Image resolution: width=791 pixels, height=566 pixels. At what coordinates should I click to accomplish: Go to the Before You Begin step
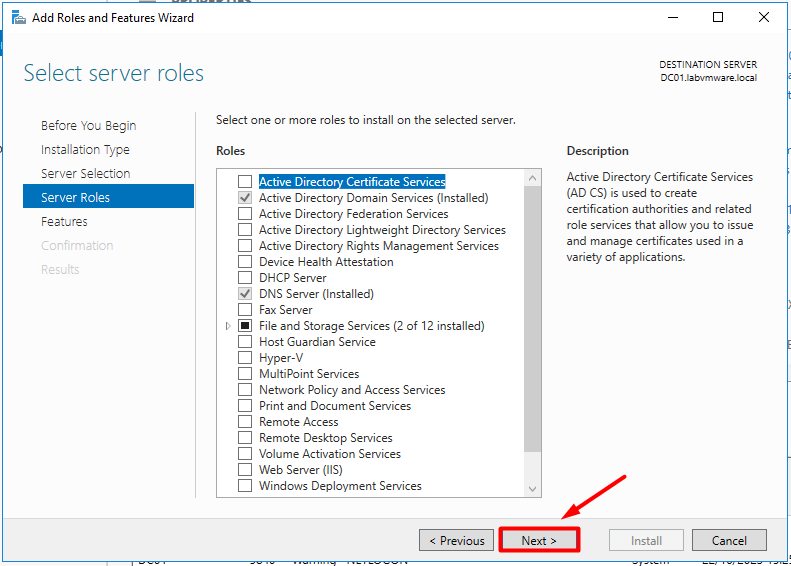click(88, 126)
